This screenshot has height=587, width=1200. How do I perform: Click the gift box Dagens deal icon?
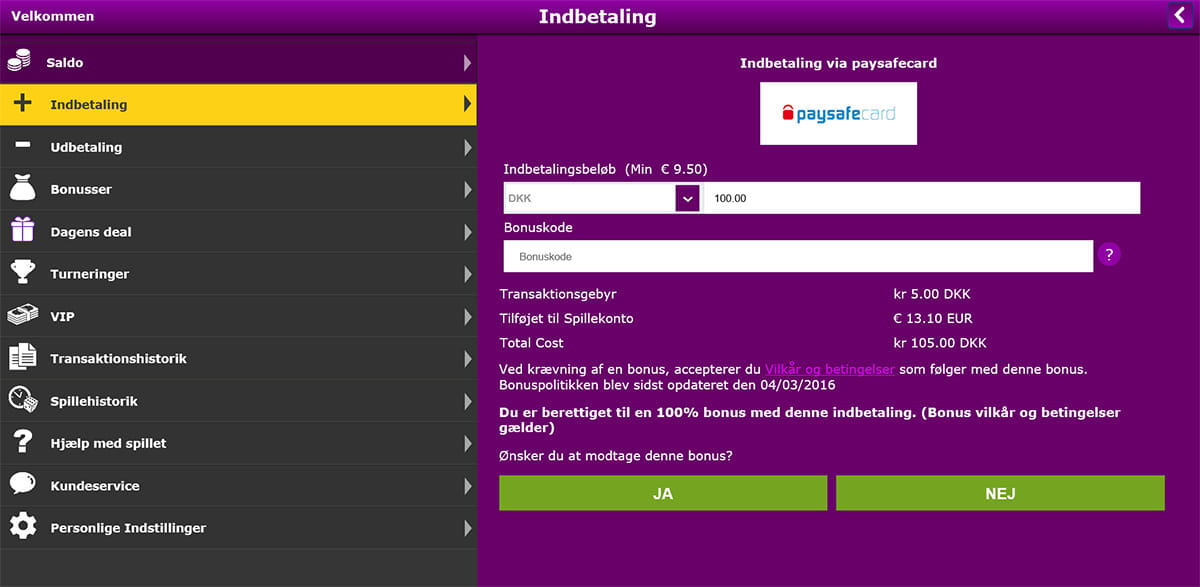(22, 231)
